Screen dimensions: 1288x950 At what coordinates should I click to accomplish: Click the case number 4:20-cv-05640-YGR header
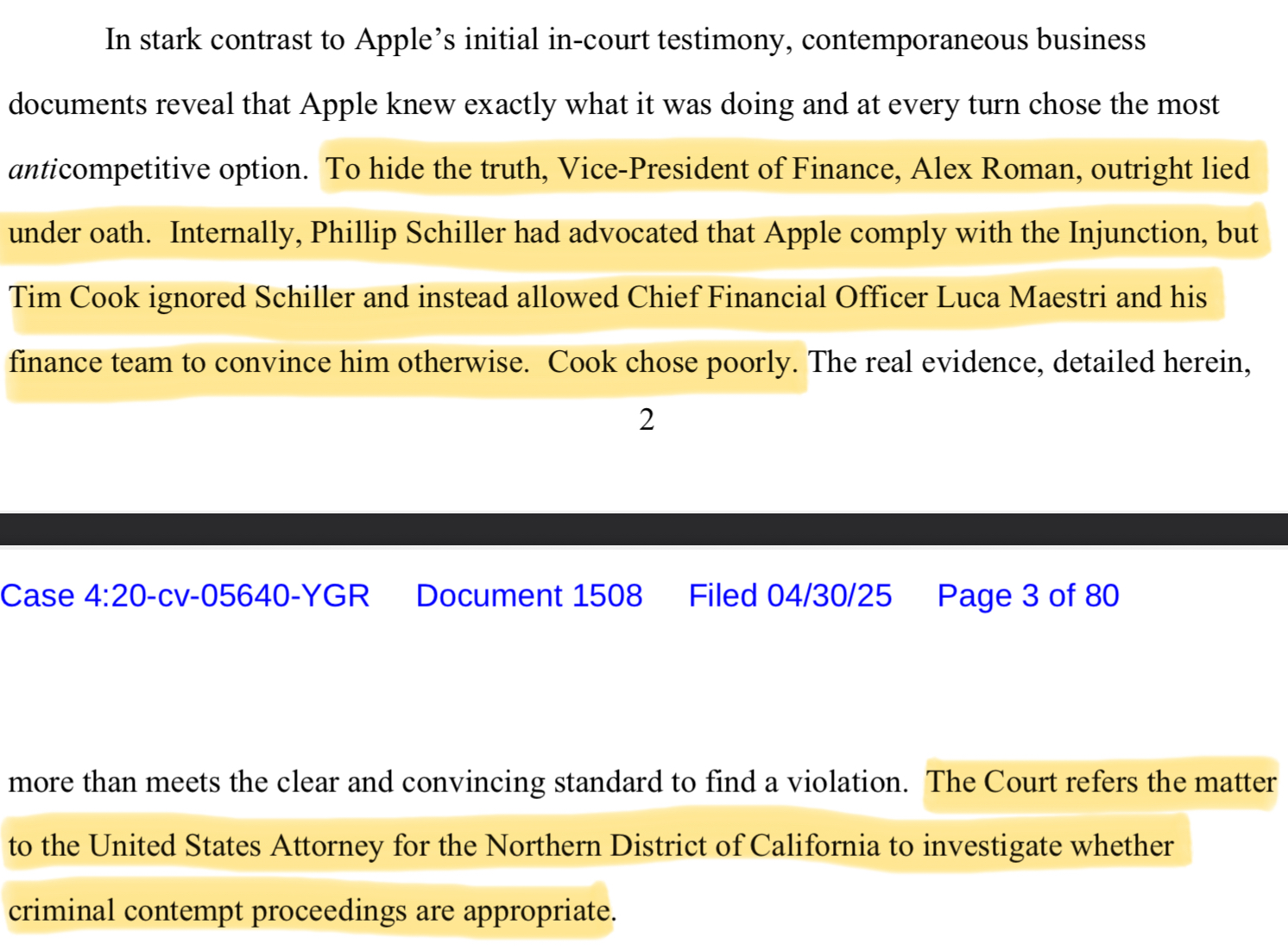185,596
